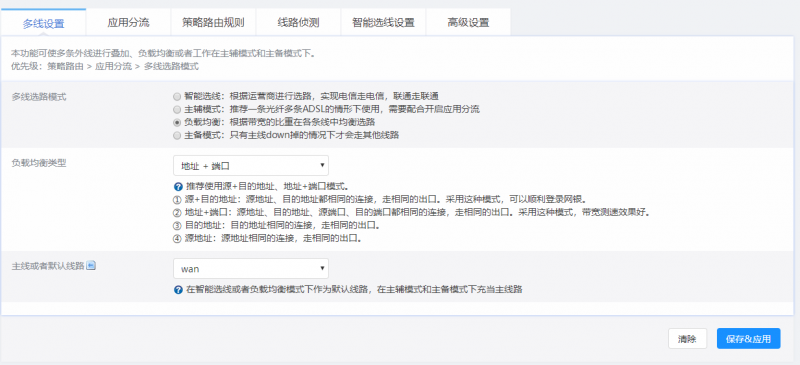
Task: Open the 地址 + 端口 balance type dropdown
Action: (251, 165)
